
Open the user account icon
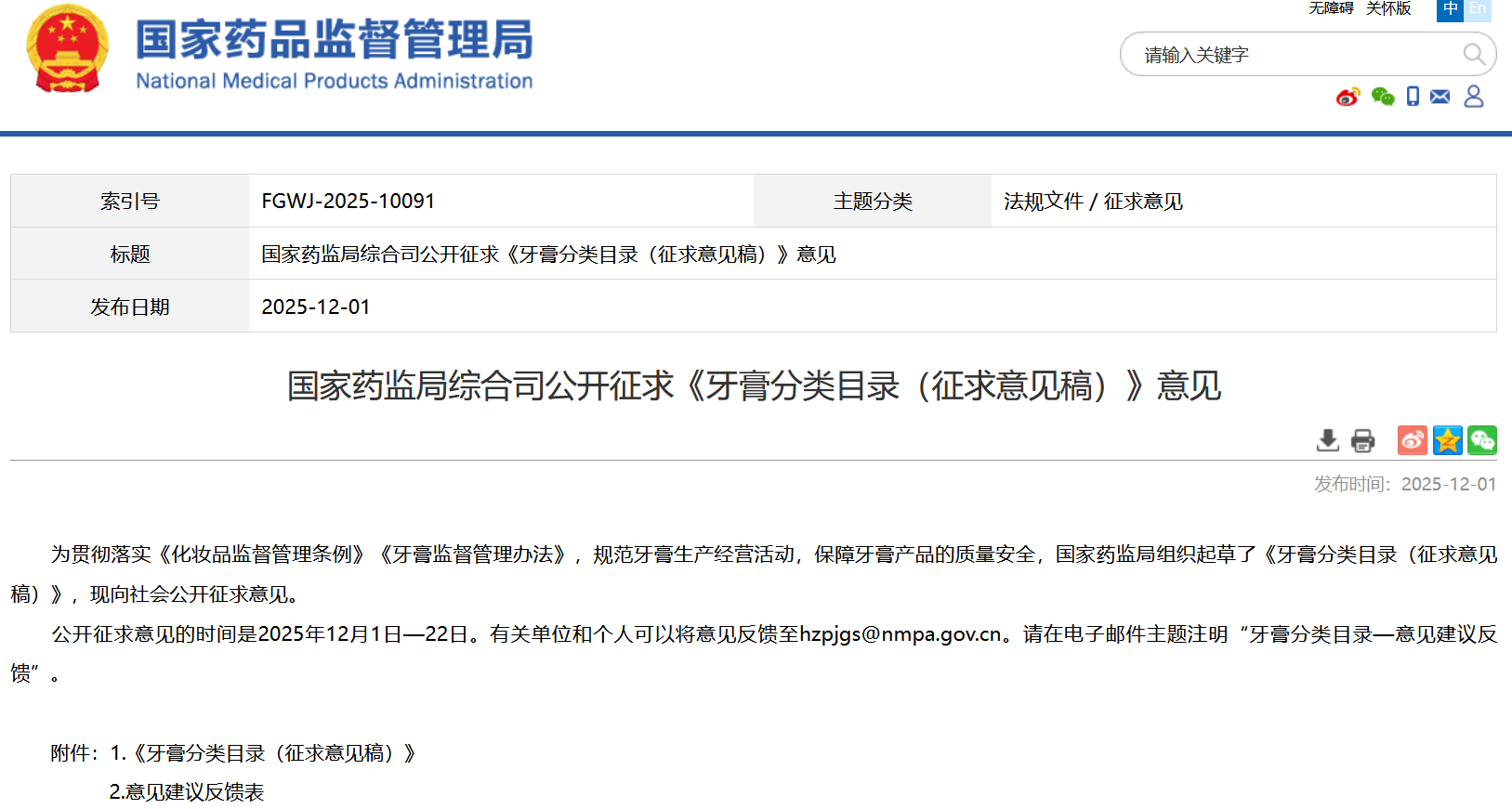[1474, 97]
